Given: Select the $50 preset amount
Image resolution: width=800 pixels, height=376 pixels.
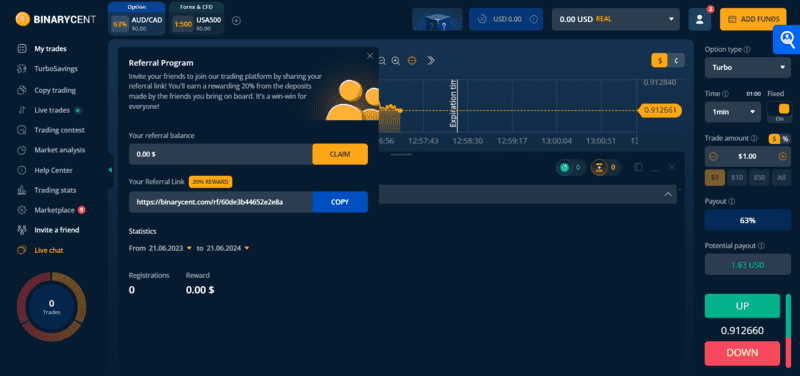Looking at the screenshot, I should [759, 178].
